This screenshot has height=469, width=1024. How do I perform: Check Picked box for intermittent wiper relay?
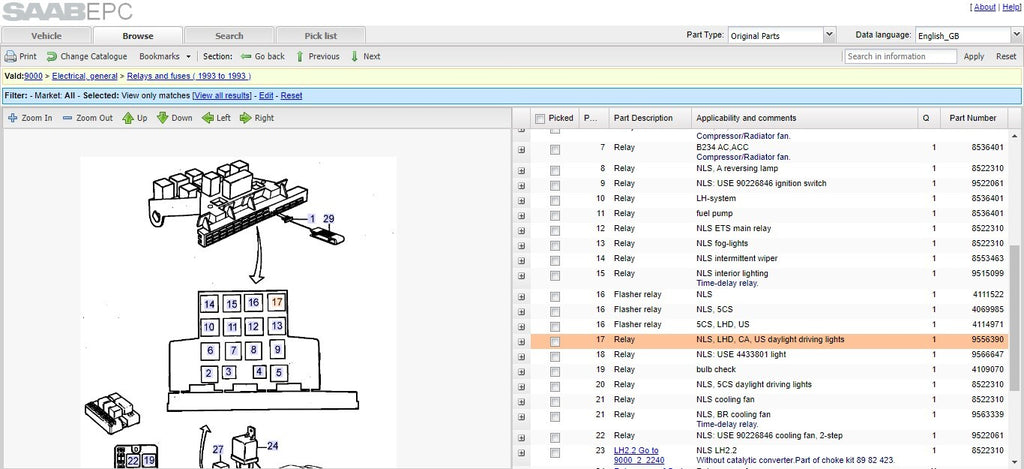click(554, 259)
